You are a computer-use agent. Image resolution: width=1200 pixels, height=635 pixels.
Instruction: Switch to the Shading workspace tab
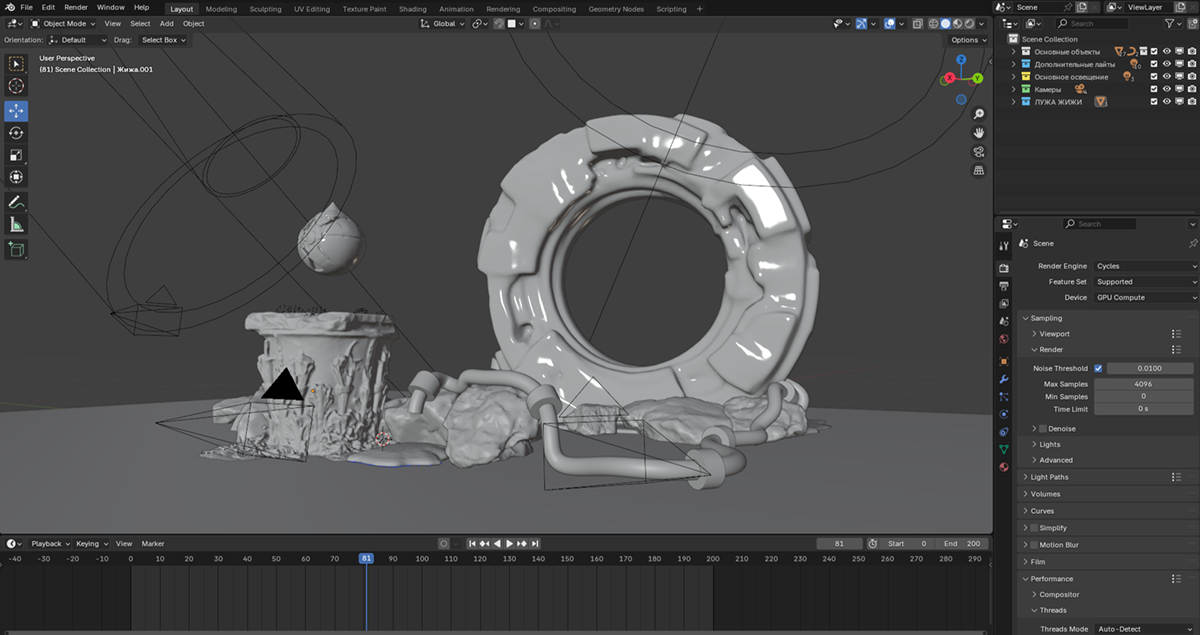pyautogui.click(x=412, y=9)
